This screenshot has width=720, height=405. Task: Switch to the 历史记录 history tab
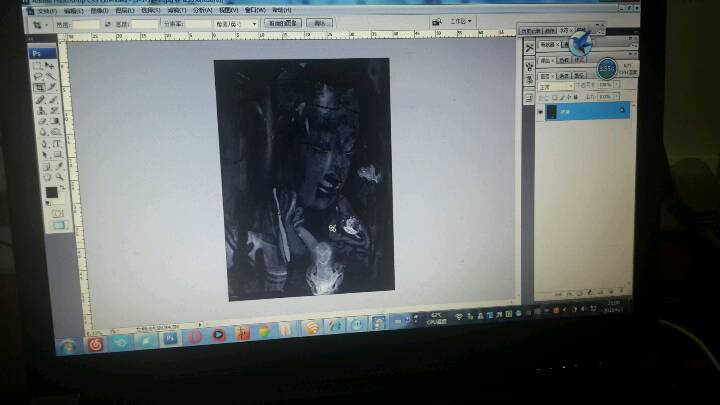coord(530,31)
